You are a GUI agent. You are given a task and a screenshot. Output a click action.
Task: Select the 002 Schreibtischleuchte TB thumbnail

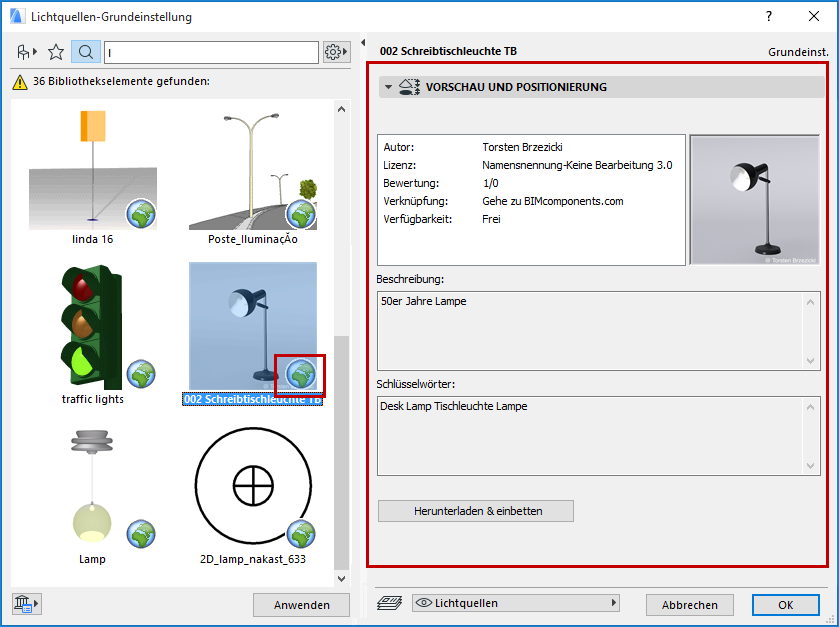(253, 326)
